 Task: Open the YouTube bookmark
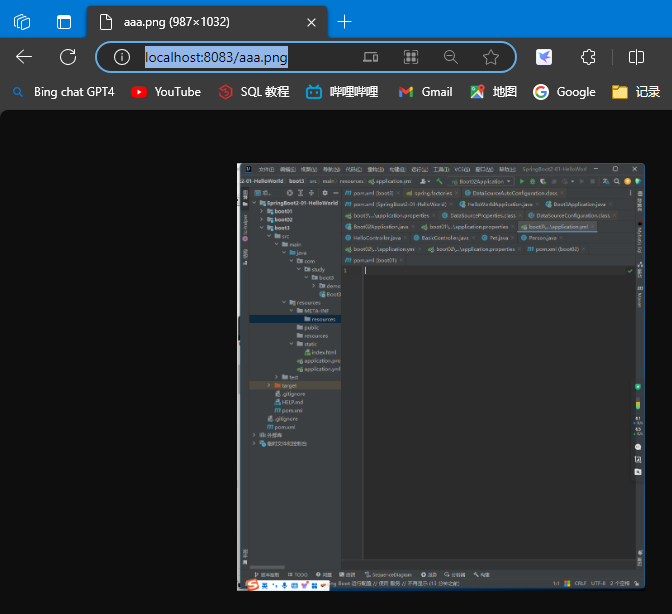coord(166,92)
